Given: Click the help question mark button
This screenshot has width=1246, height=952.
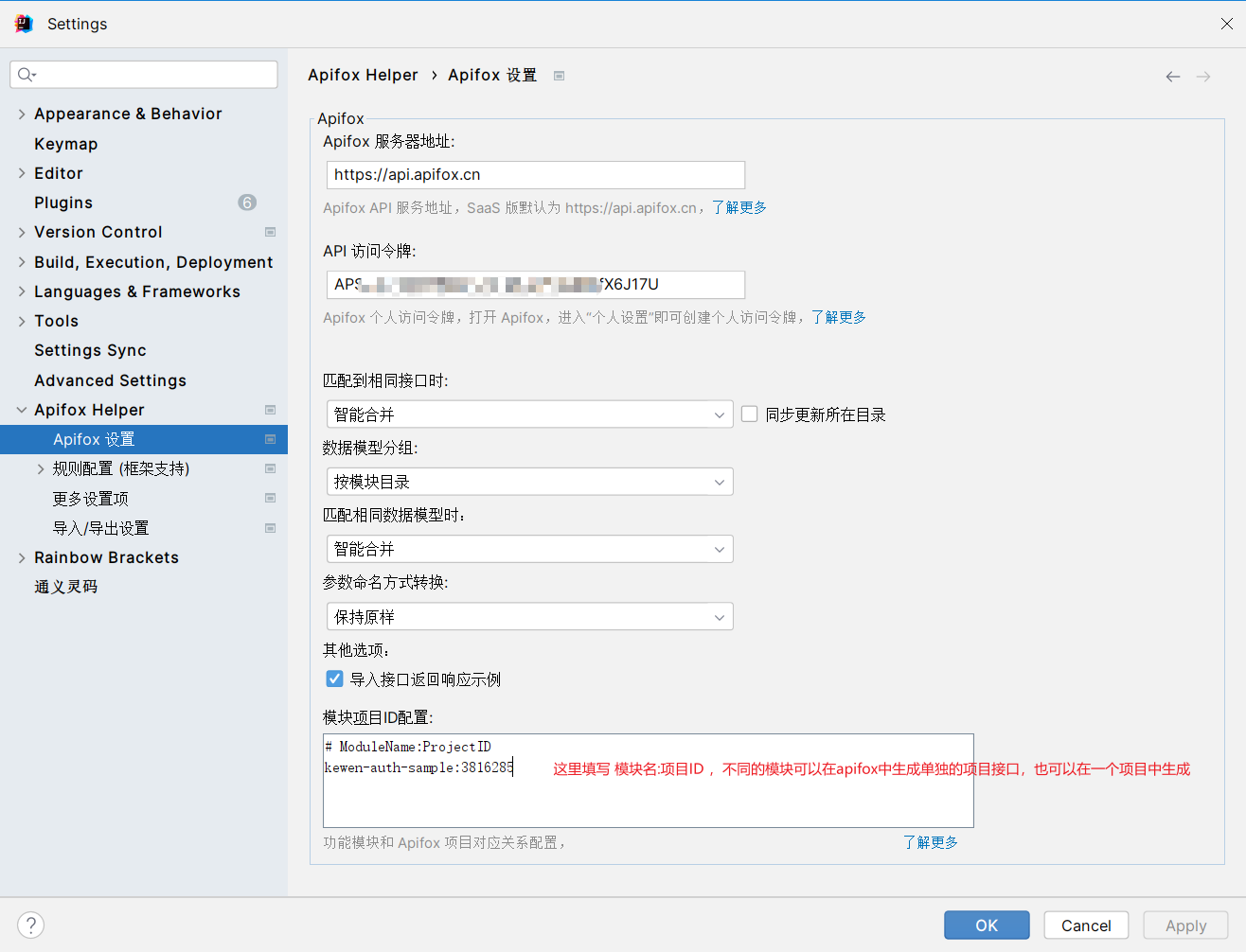Looking at the screenshot, I should click(x=30, y=925).
